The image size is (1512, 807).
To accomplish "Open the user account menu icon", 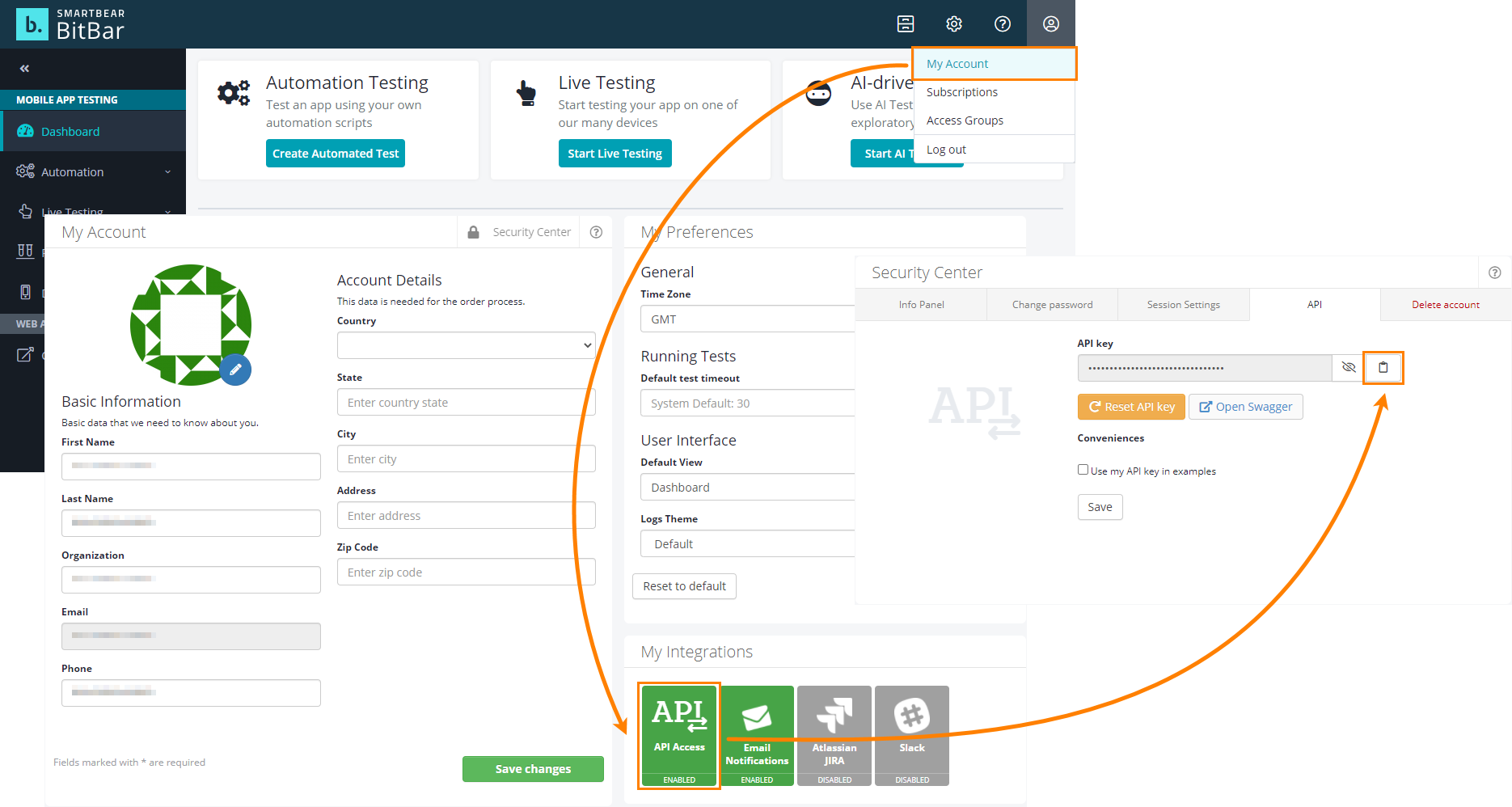I will pyautogui.click(x=1051, y=24).
